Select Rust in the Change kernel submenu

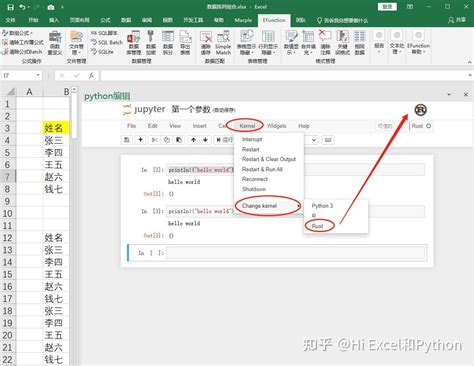click(x=317, y=226)
